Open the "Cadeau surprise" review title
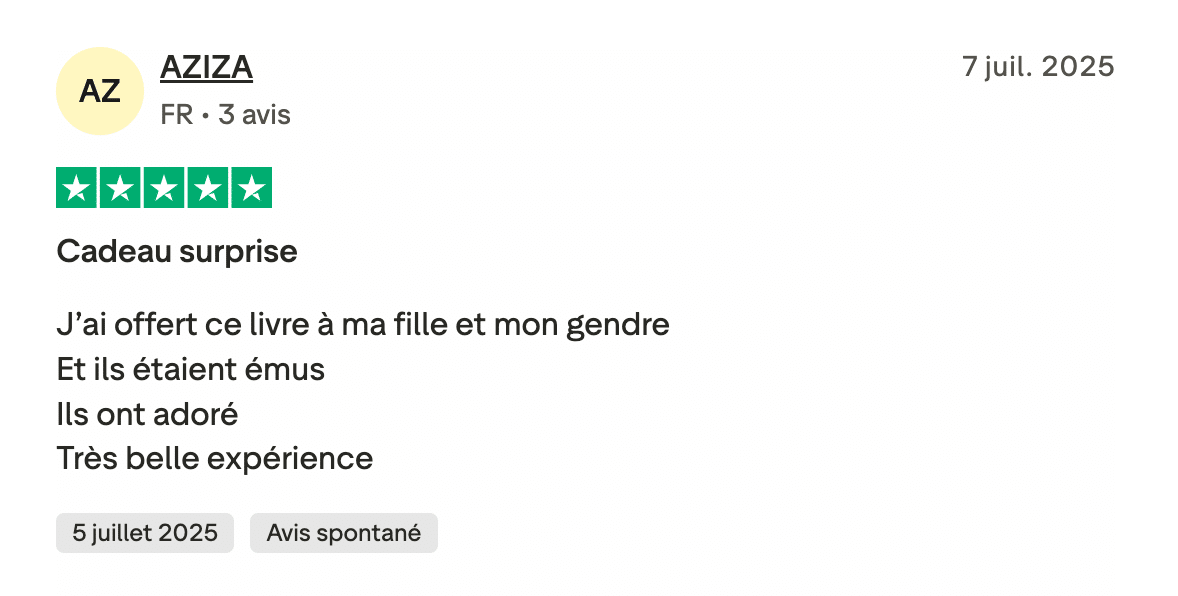 (177, 252)
